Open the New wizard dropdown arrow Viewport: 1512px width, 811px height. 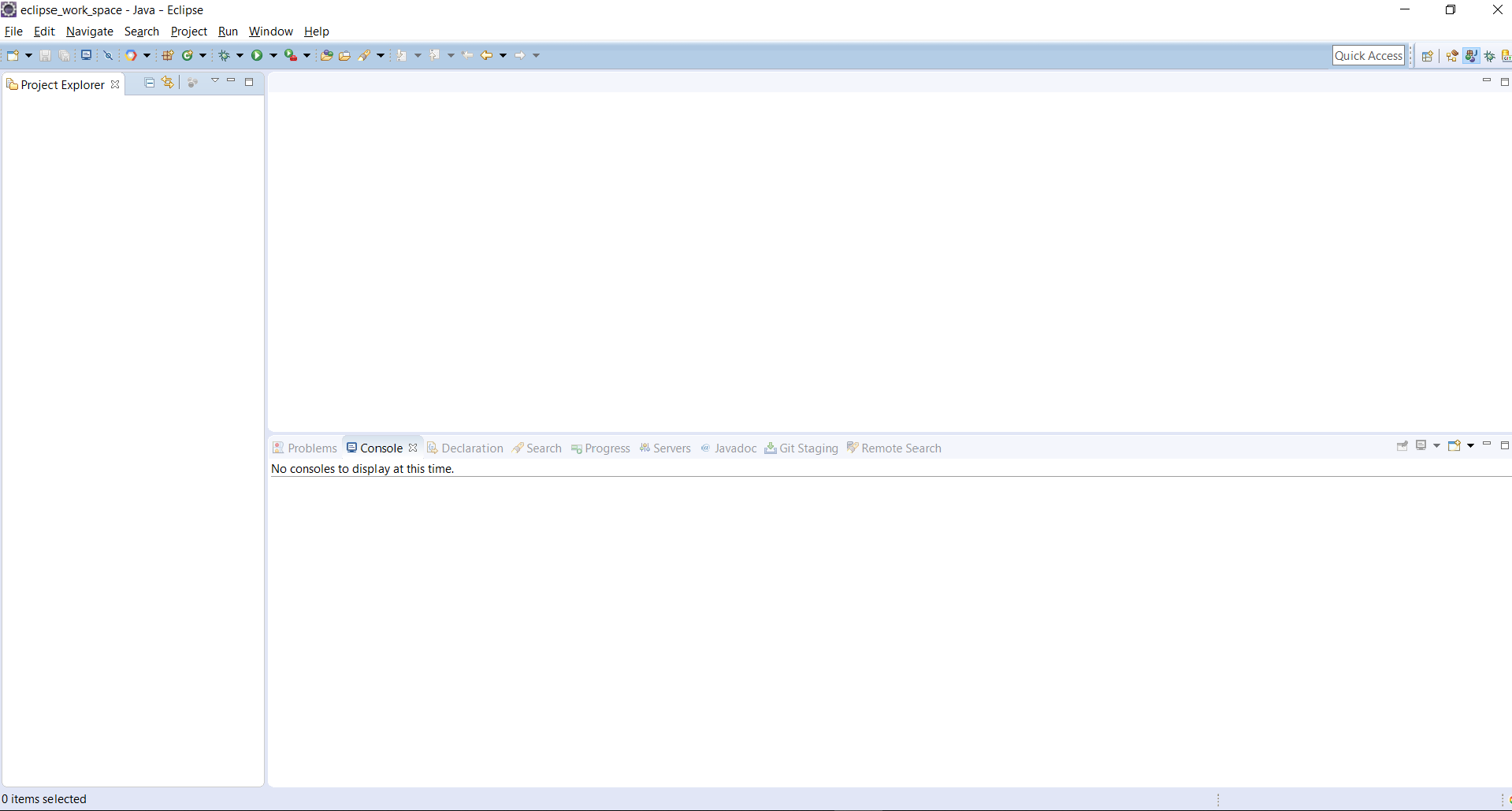28,55
